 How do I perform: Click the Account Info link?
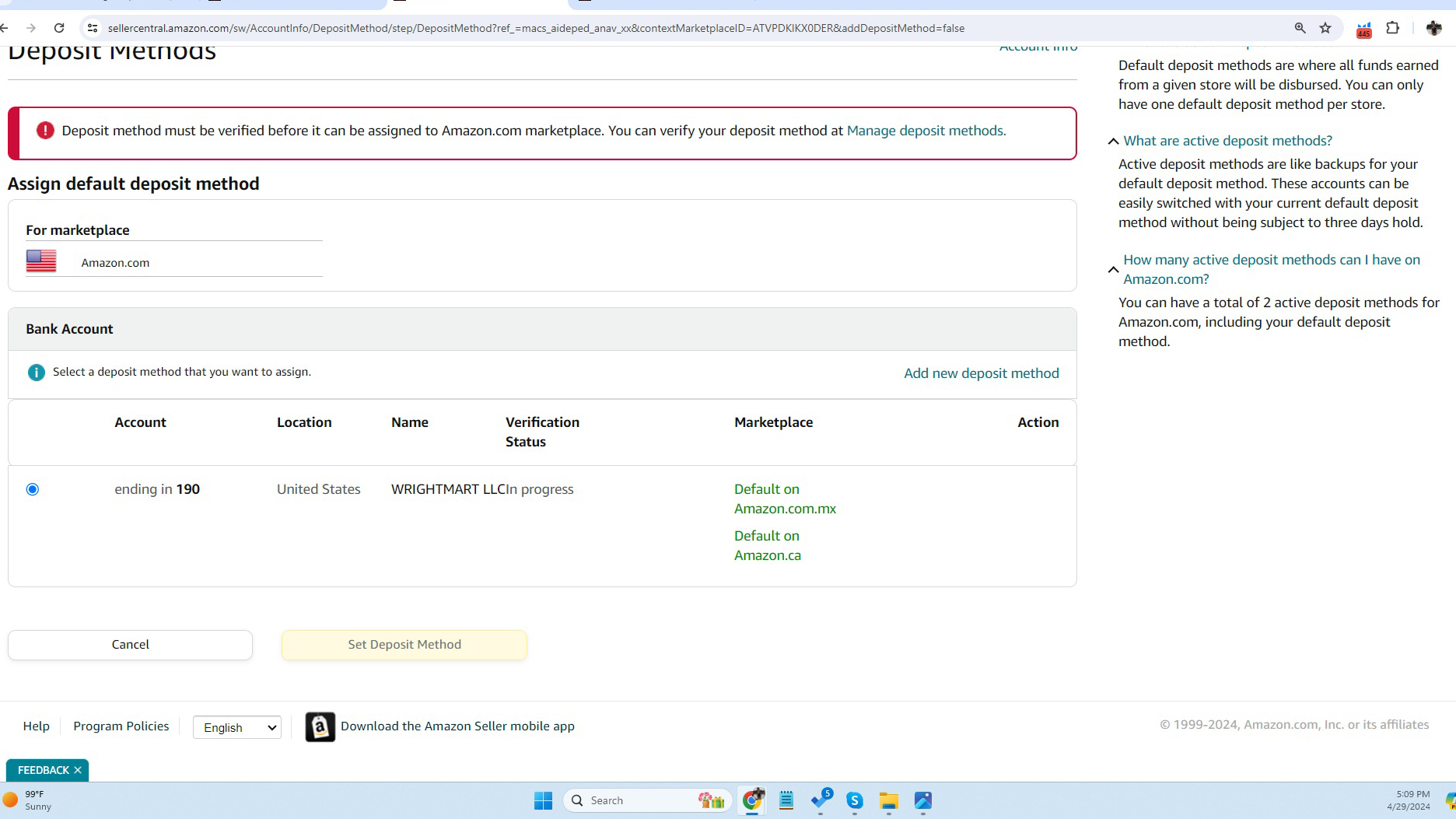(x=1038, y=48)
